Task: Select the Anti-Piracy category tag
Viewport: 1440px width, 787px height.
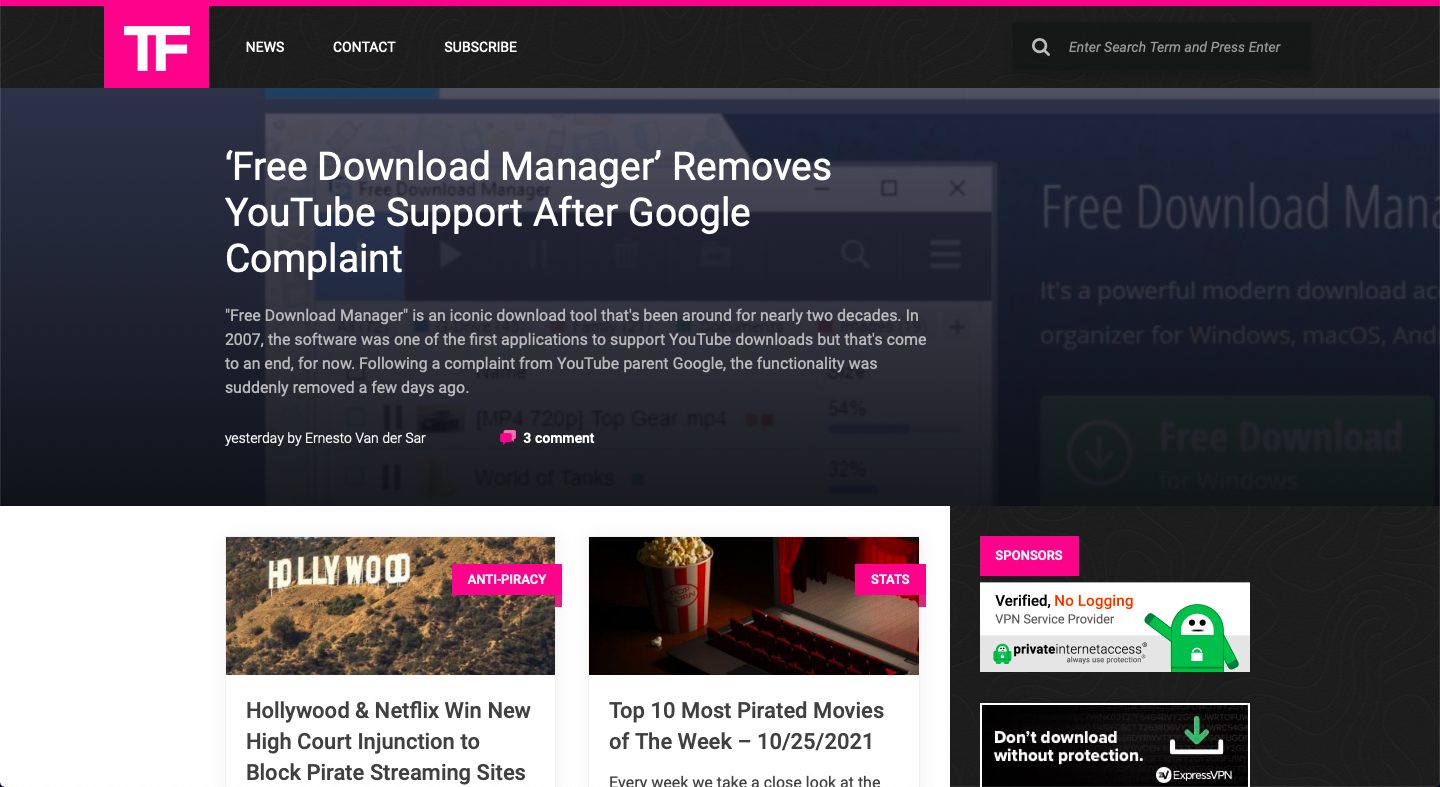Action: click(x=507, y=579)
